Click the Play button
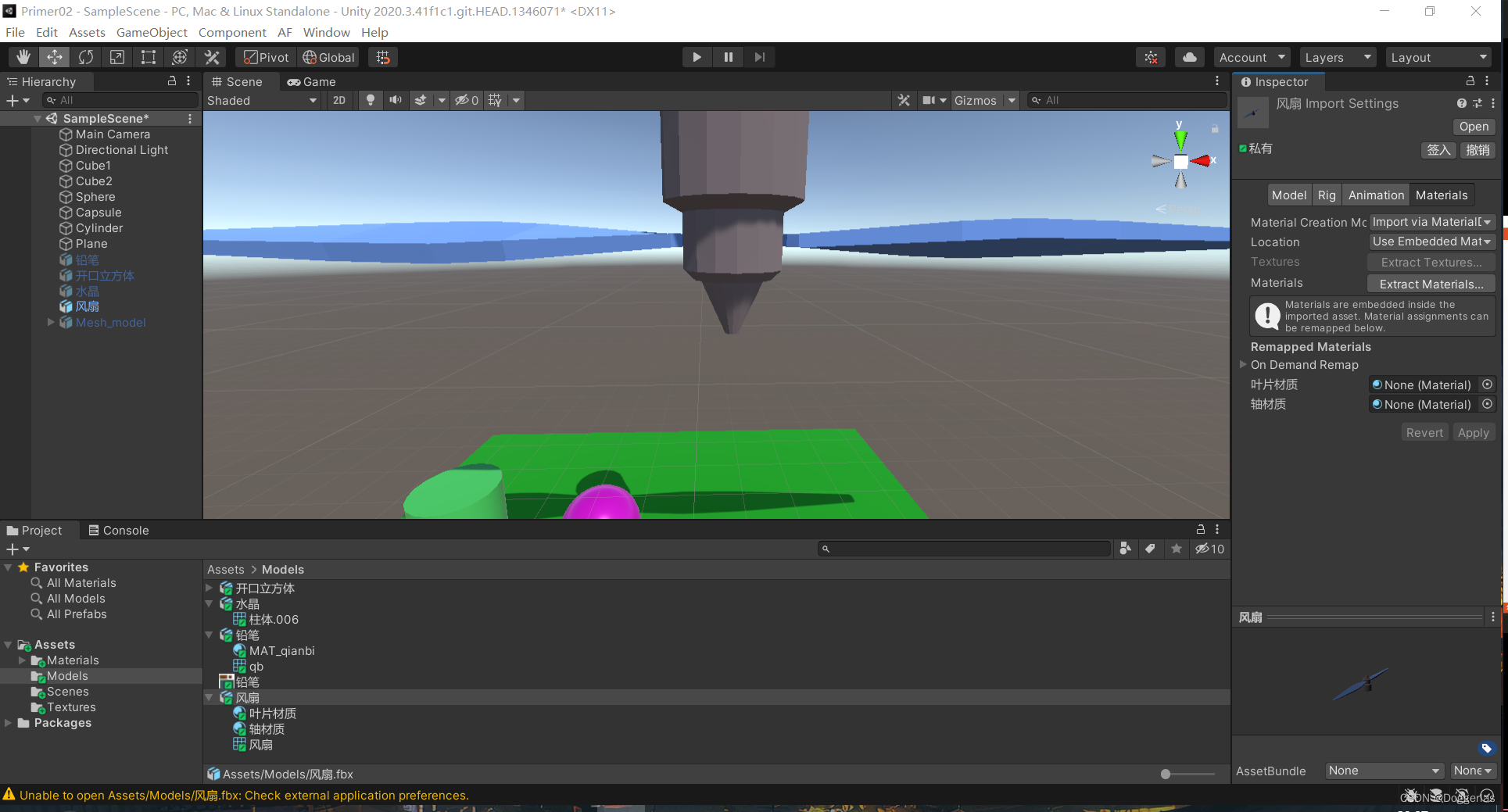Image resolution: width=1508 pixels, height=812 pixels. pyautogui.click(x=697, y=57)
